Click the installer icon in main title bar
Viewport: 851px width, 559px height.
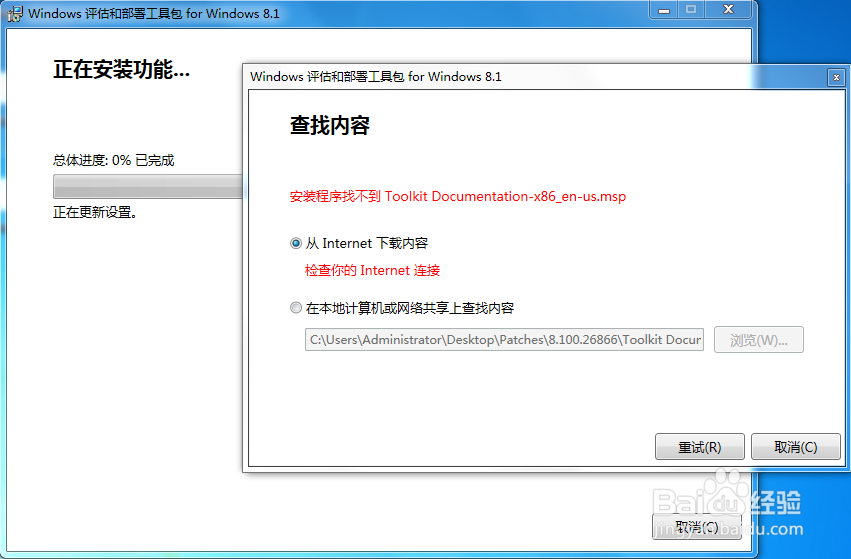pyautogui.click(x=15, y=14)
